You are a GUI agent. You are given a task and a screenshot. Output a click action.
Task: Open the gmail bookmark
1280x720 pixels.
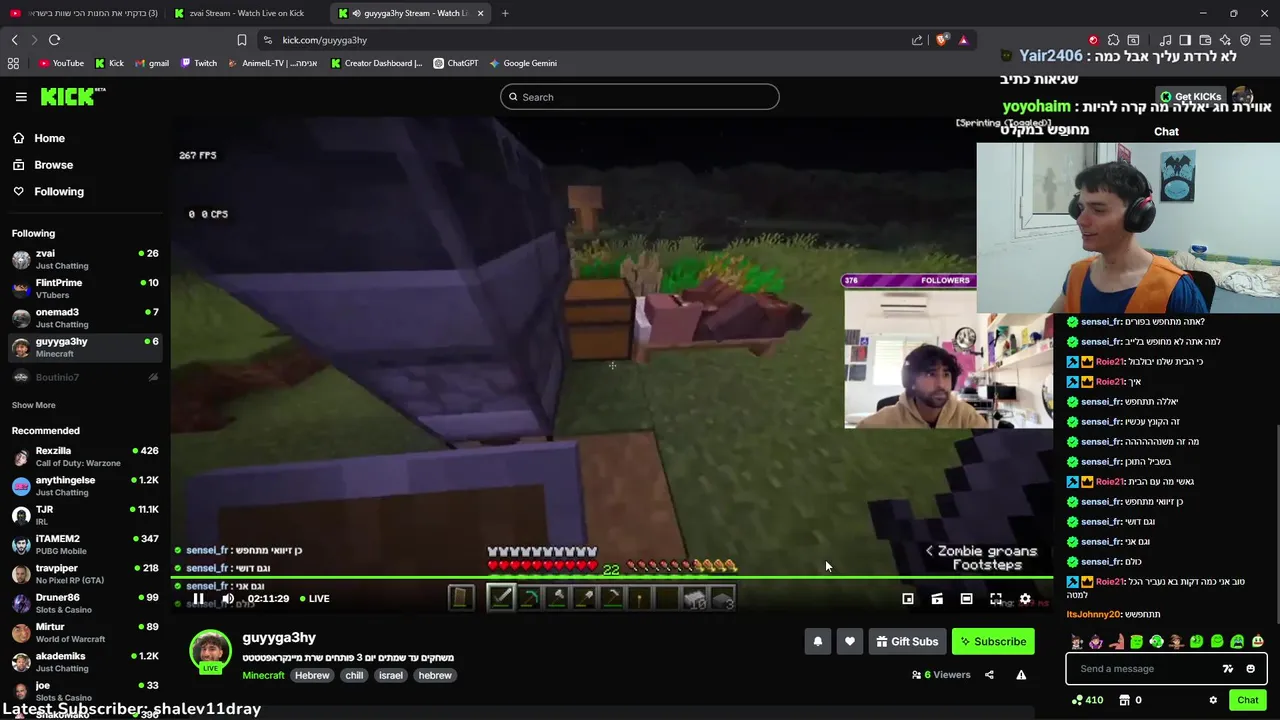[152, 63]
